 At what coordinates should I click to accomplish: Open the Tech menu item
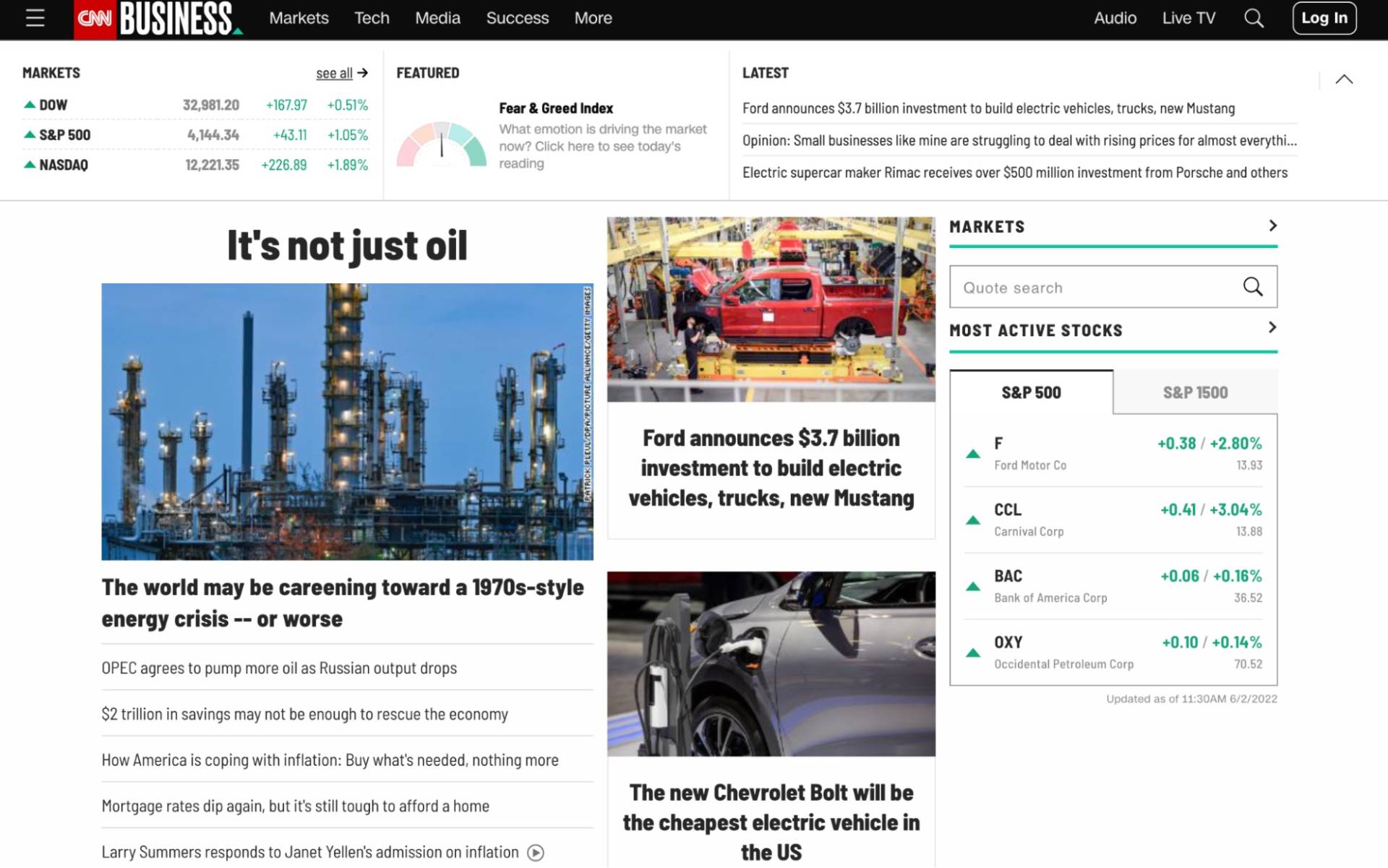[372, 18]
